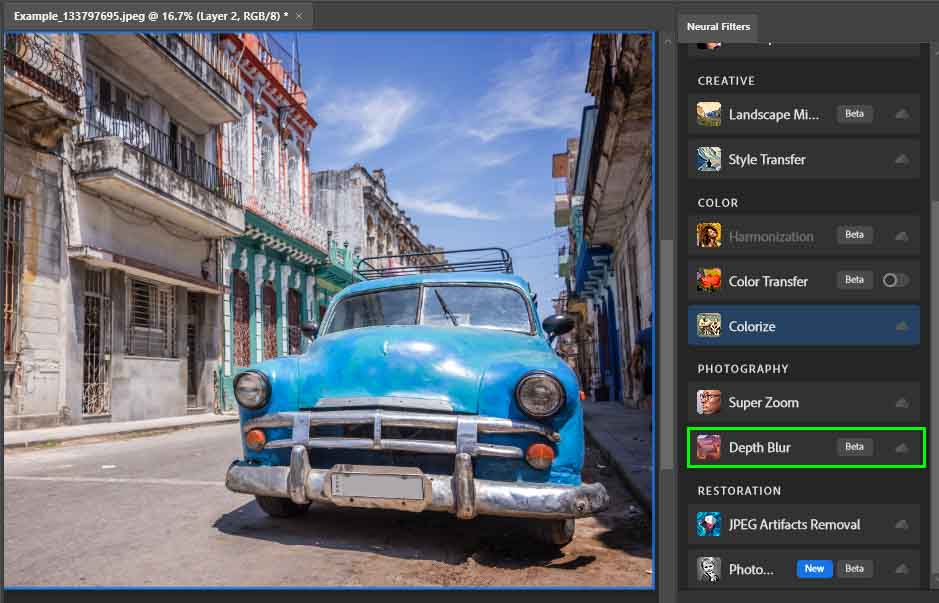The width and height of the screenshot is (939, 603).
Task: Click the COLOR section heading
Action: (x=717, y=203)
